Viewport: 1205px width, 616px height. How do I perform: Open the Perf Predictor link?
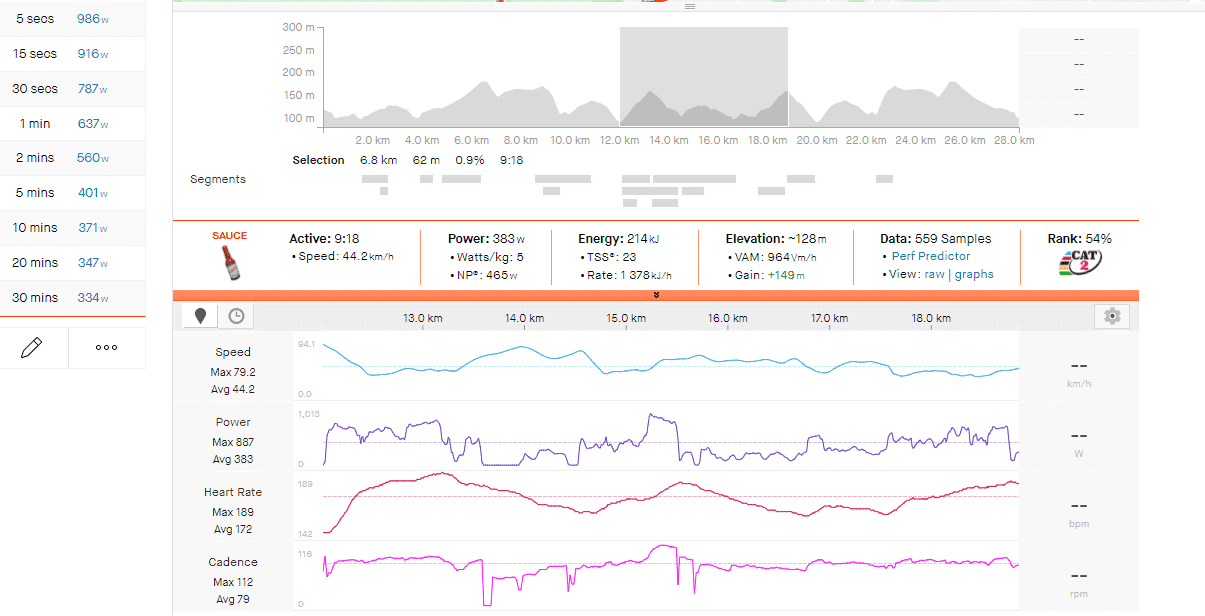(931, 256)
